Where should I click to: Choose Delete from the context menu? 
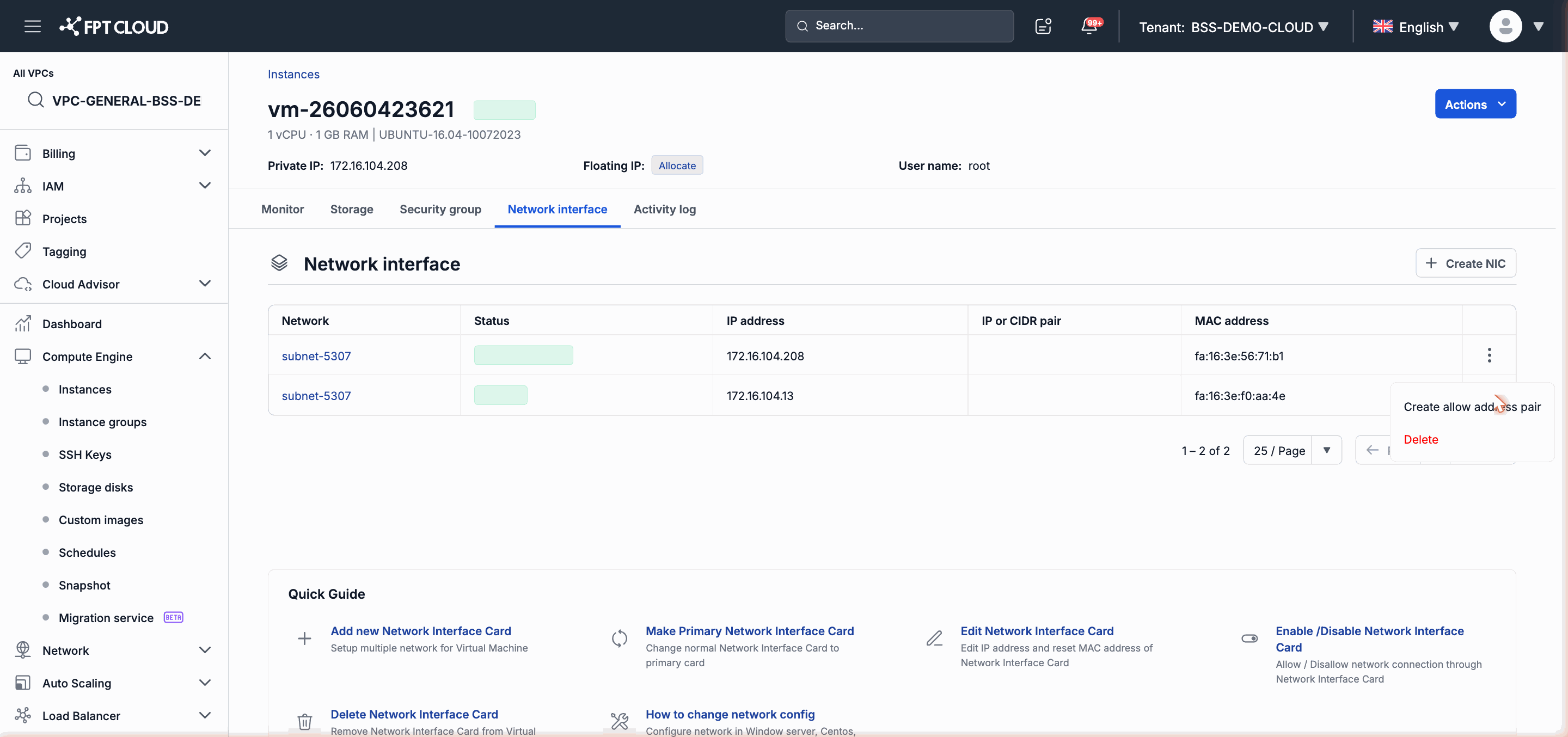1420,439
